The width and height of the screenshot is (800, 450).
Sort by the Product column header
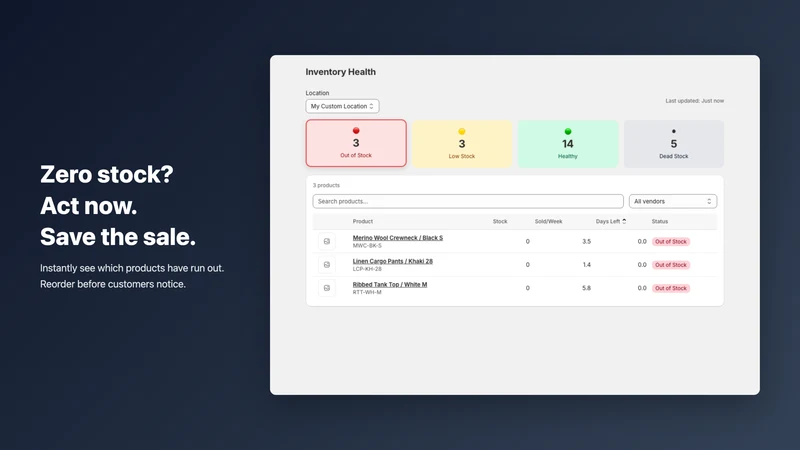click(x=363, y=221)
